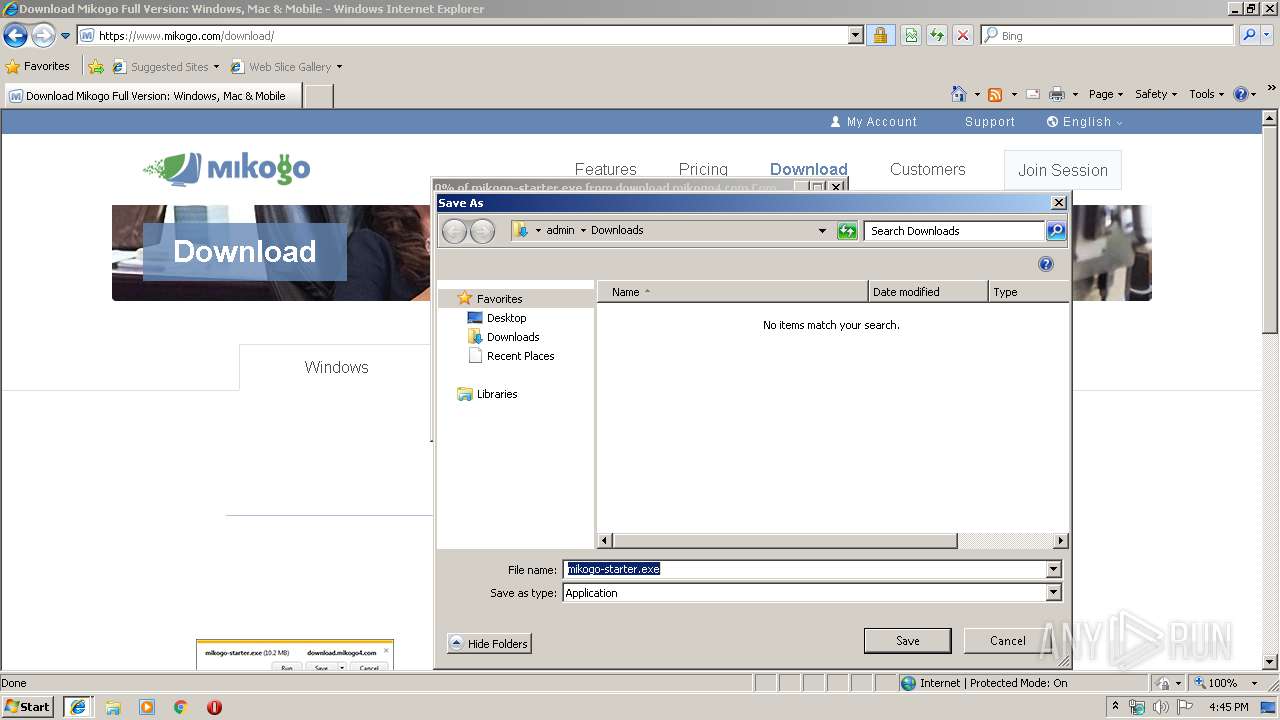Screen dimensions: 1280x720
Task: Click the Join Session button
Action: tap(1063, 170)
